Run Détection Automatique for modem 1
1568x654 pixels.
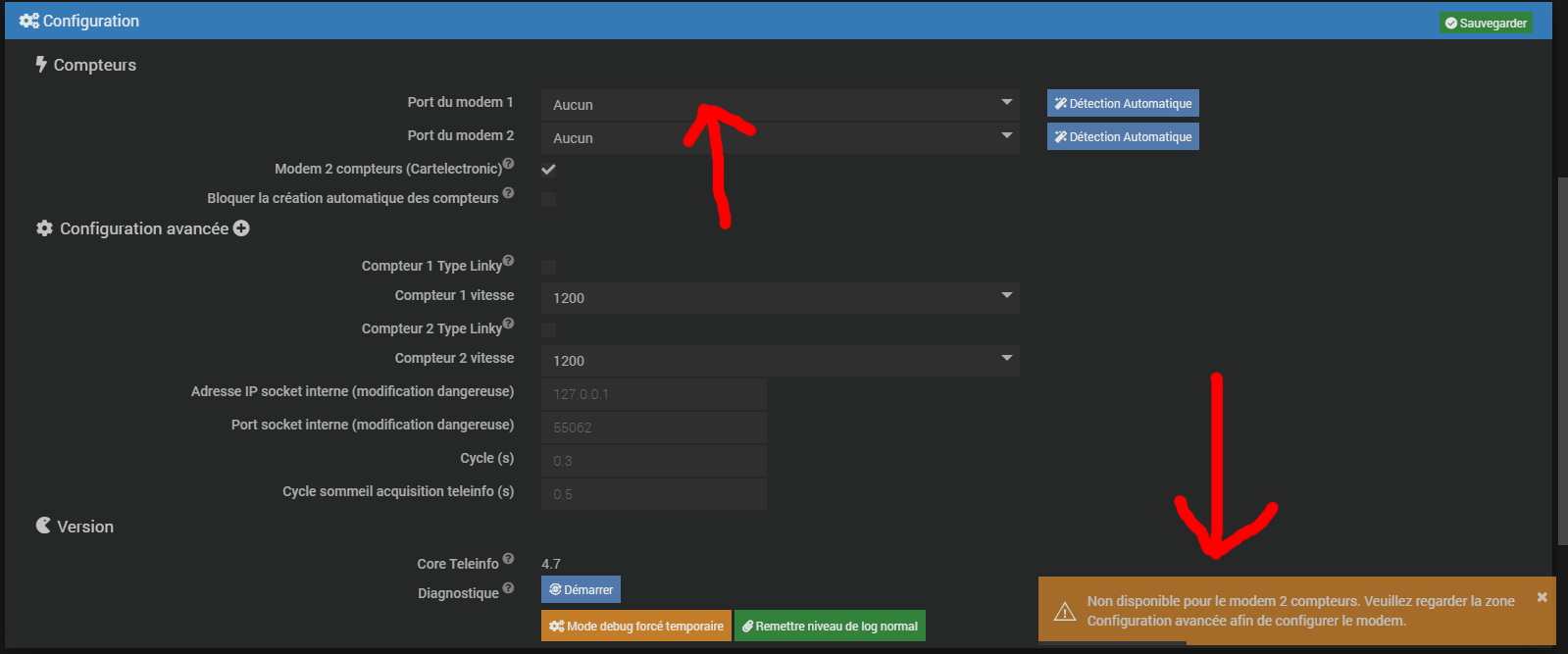[x=1123, y=103]
